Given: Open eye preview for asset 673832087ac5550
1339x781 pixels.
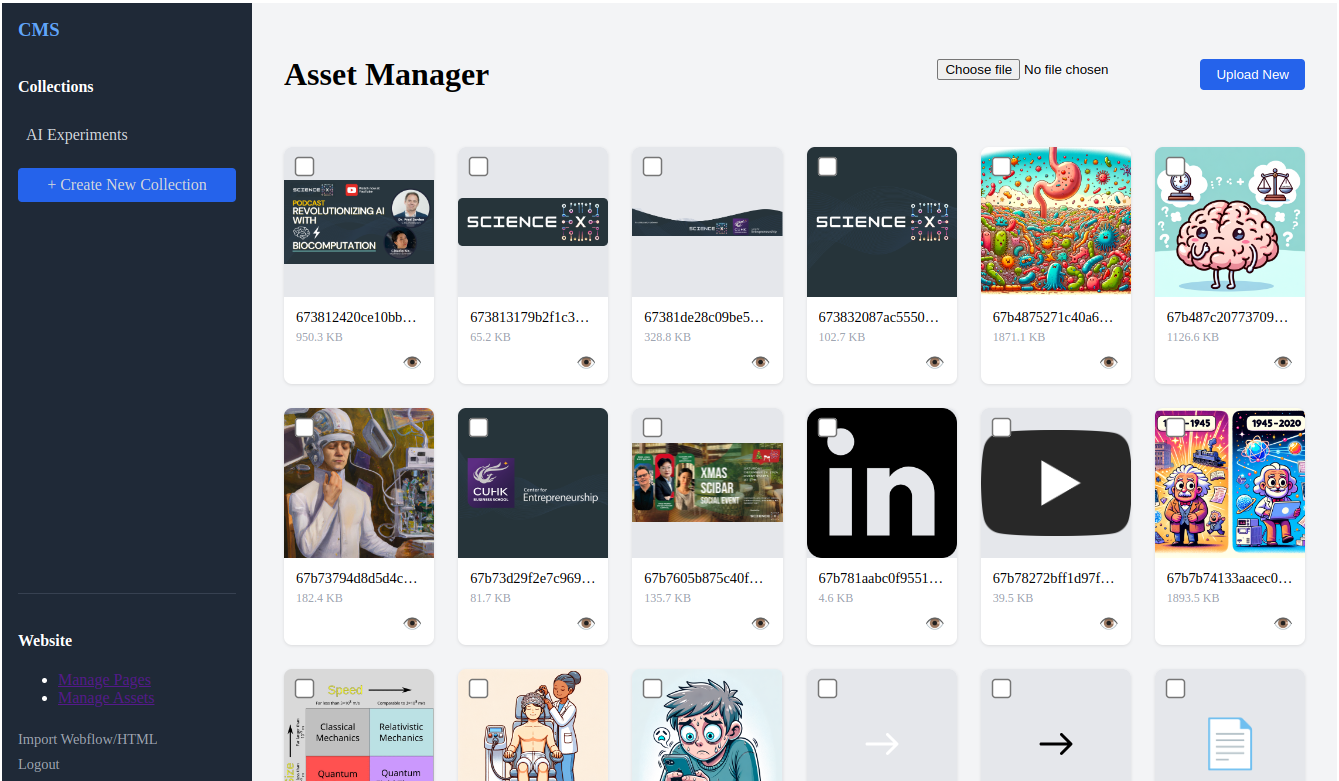Looking at the screenshot, I should (x=935, y=362).
